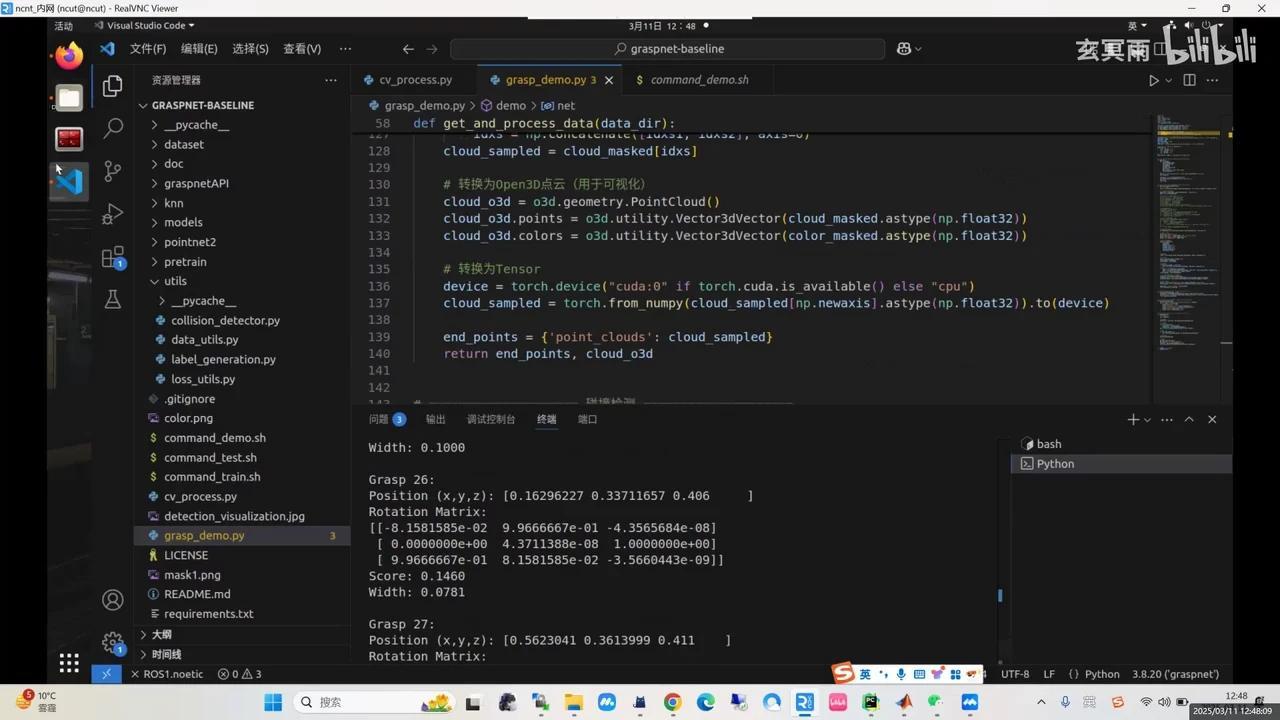Maximize the panel with the chevron toggle
This screenshot has width=1280, height=720.
click(x=1190, y=419)
